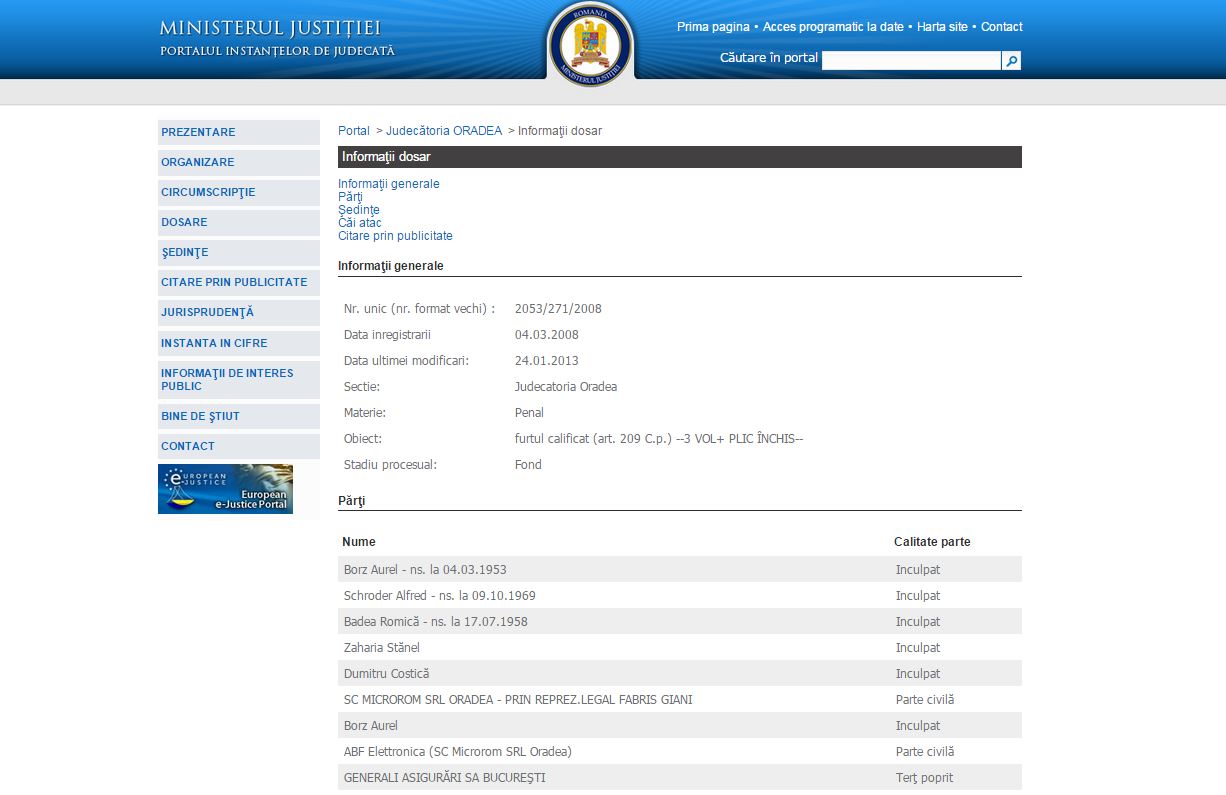Select INSTANTA IN CIFRE sidebar item
The width and height of the screenshot is (1226, 795).
tap(239, 343)
